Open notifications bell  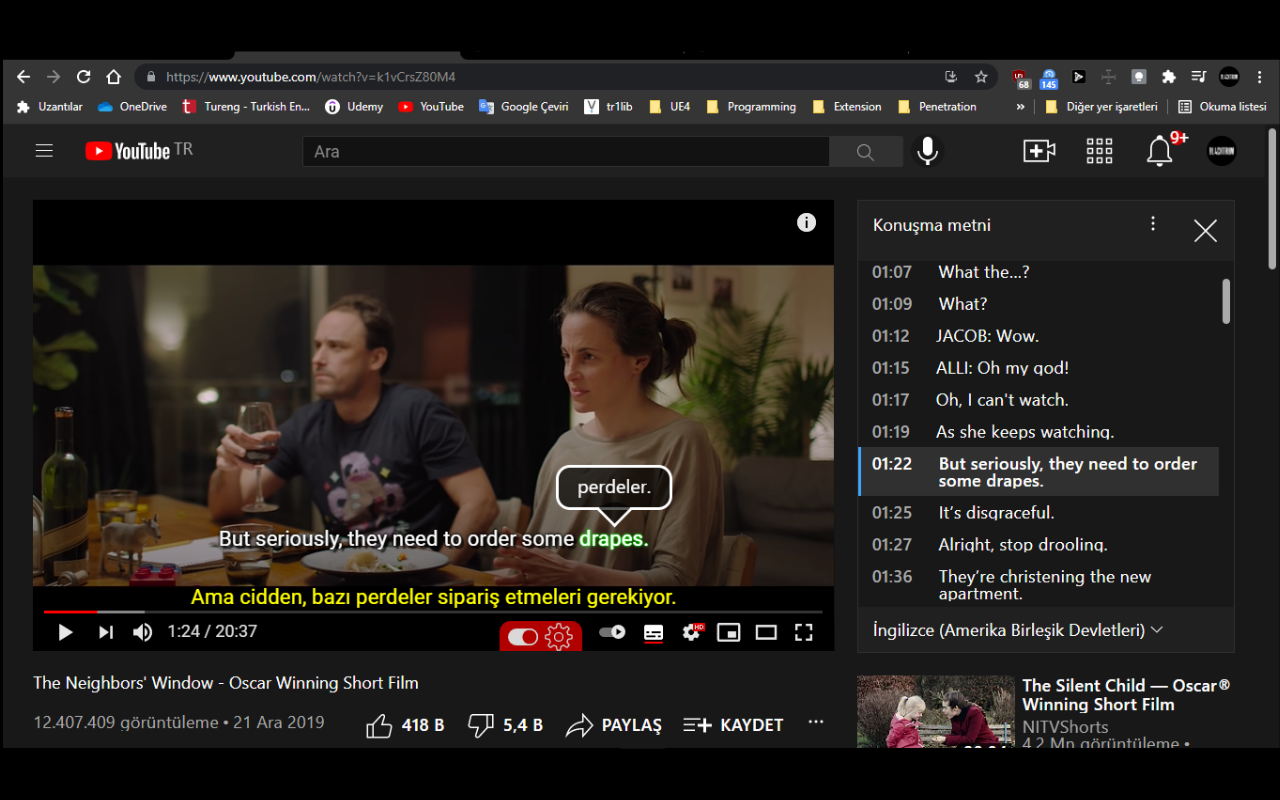1159,151
